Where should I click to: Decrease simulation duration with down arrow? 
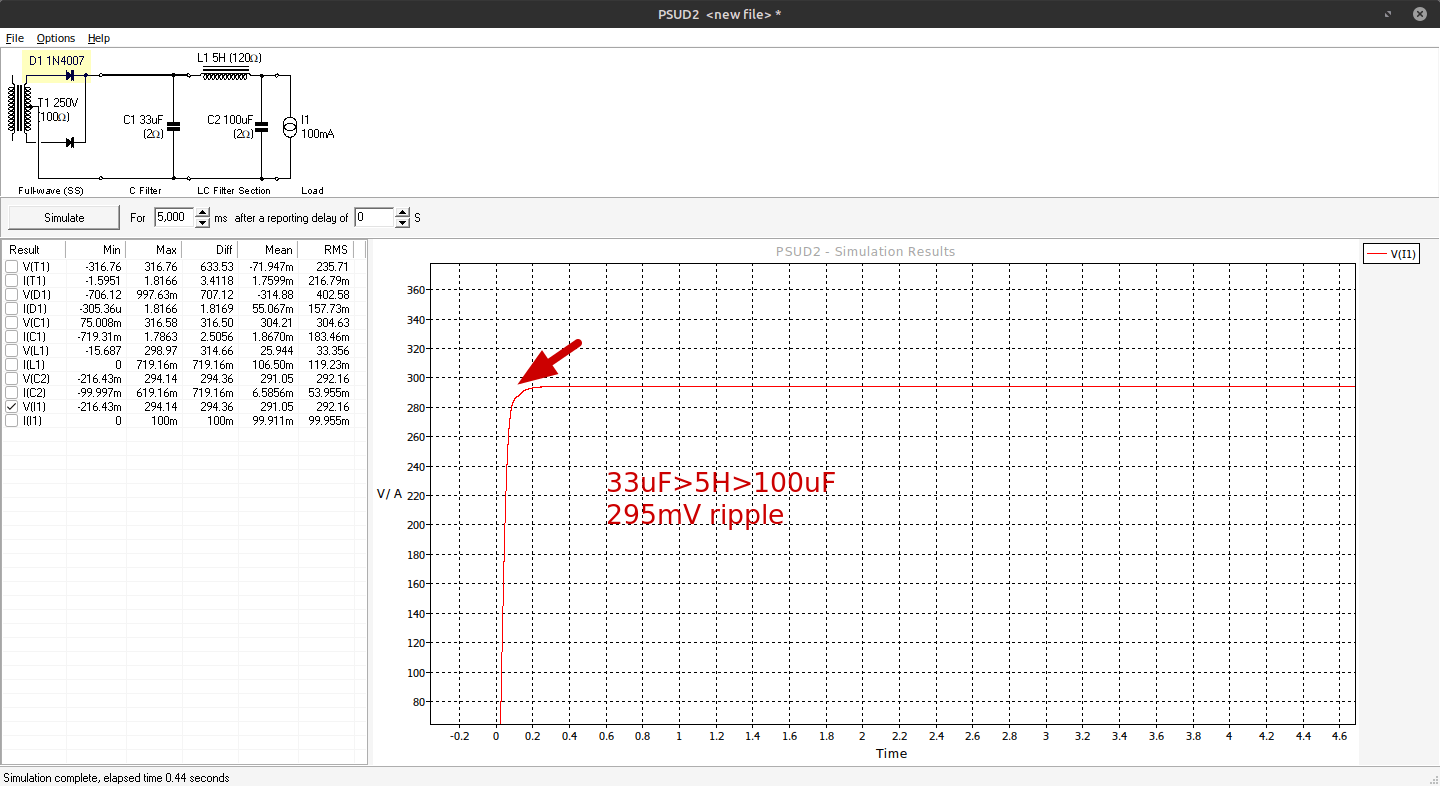pos(203,222)
